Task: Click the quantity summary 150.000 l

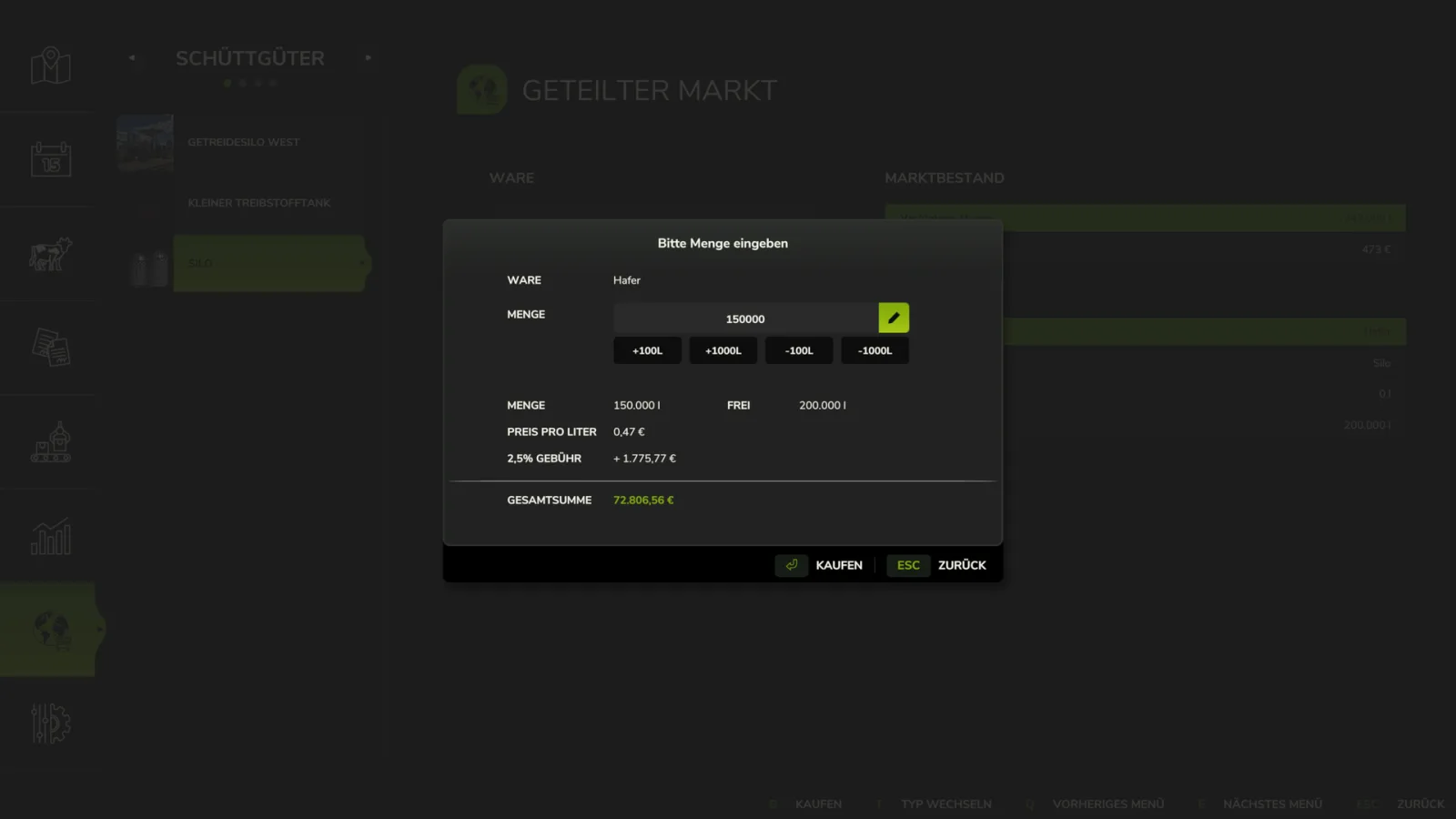Action: point(637,406)
